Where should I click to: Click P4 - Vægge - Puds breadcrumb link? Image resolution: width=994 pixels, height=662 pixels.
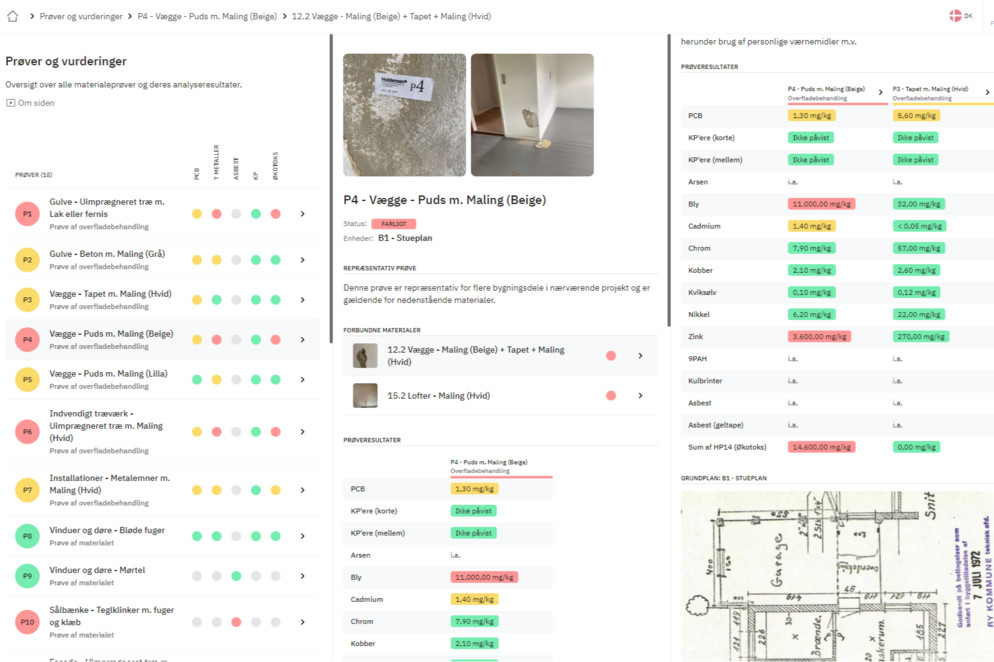pyautogui.click(x=207, y=16)
